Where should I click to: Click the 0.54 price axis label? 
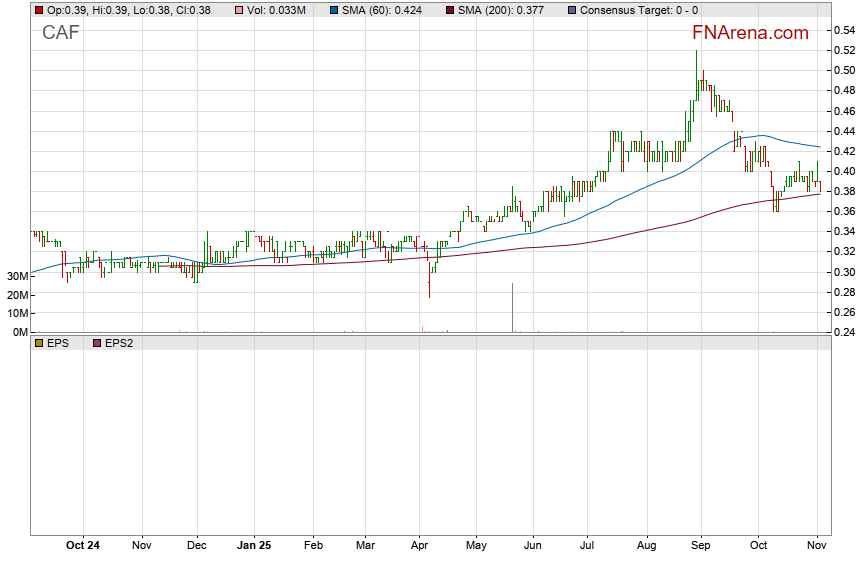point(843,30)
